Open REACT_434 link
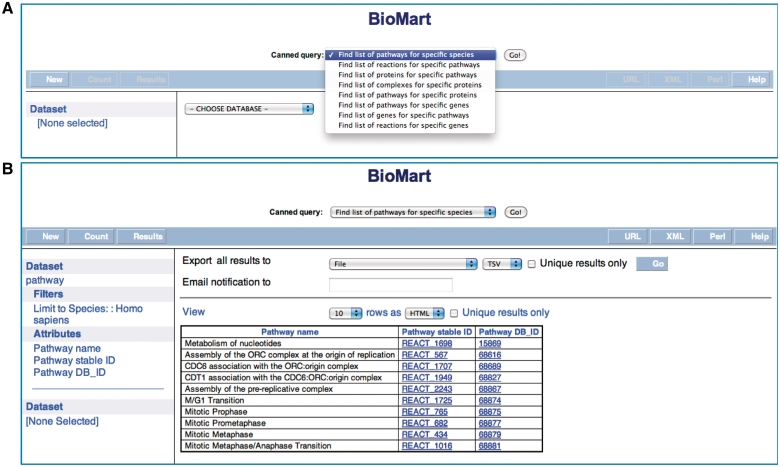The height and width of the screenshot is (467, 780). [424, 435]
